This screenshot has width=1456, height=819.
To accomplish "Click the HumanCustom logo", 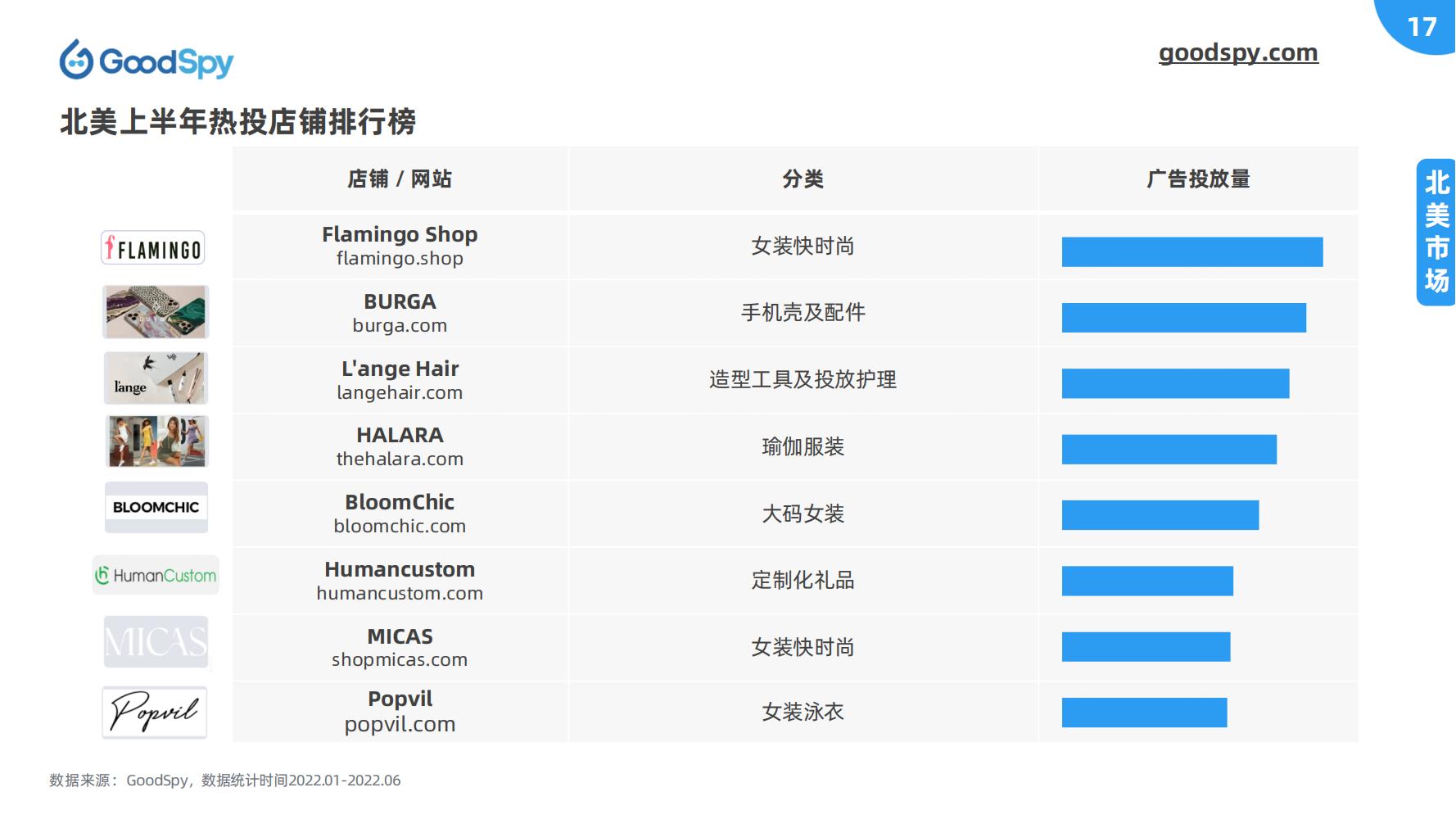I will 156,576.
